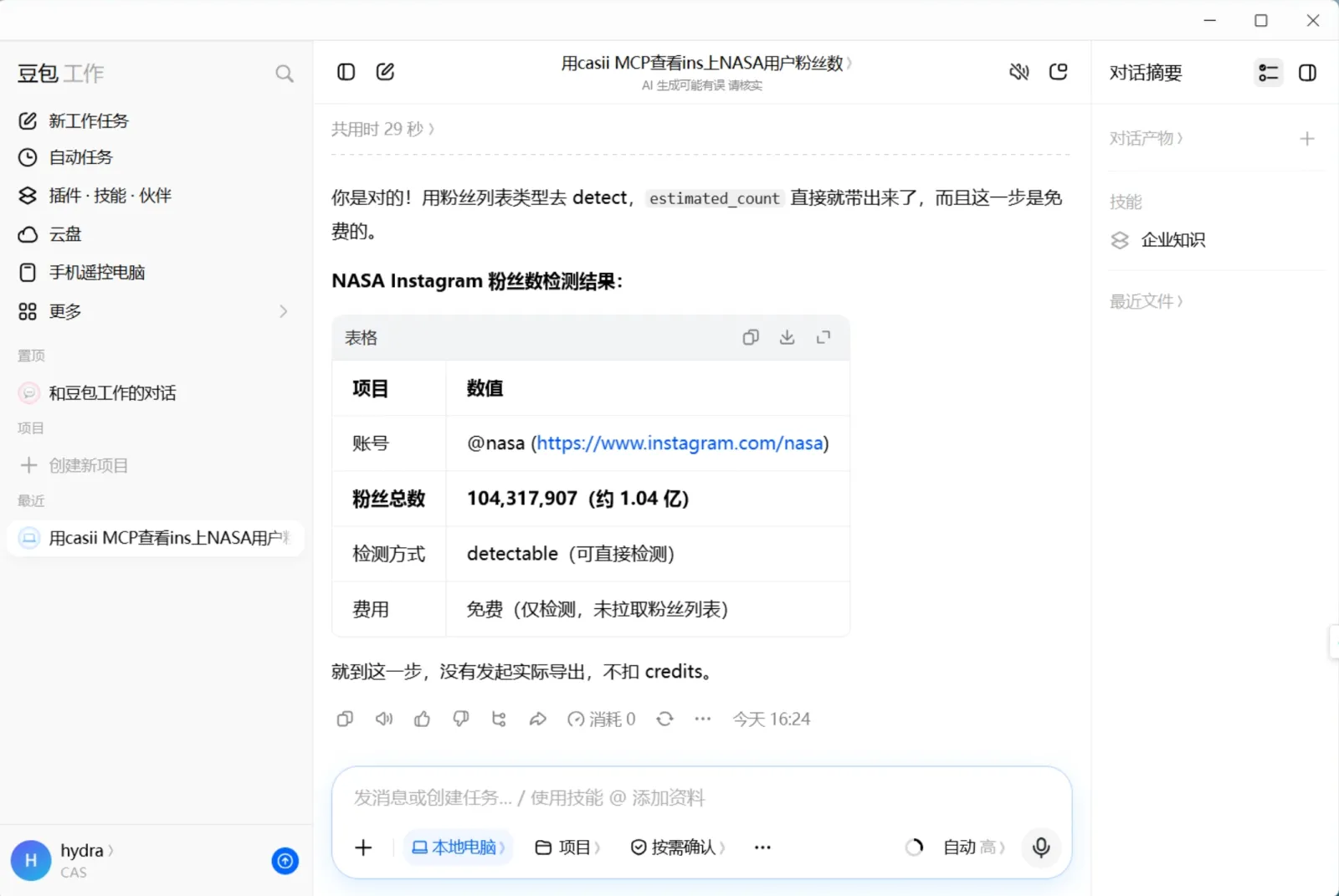Screen dimensions: 1339x896
Task: Open the instagram.com/nasa link
Action: tap(680, 443)
